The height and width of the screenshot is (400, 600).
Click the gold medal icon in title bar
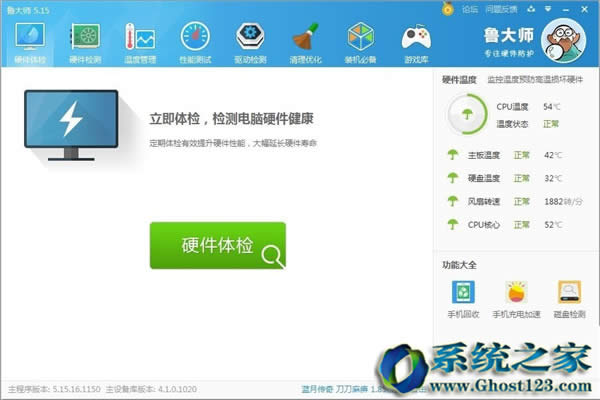(448, 8)
